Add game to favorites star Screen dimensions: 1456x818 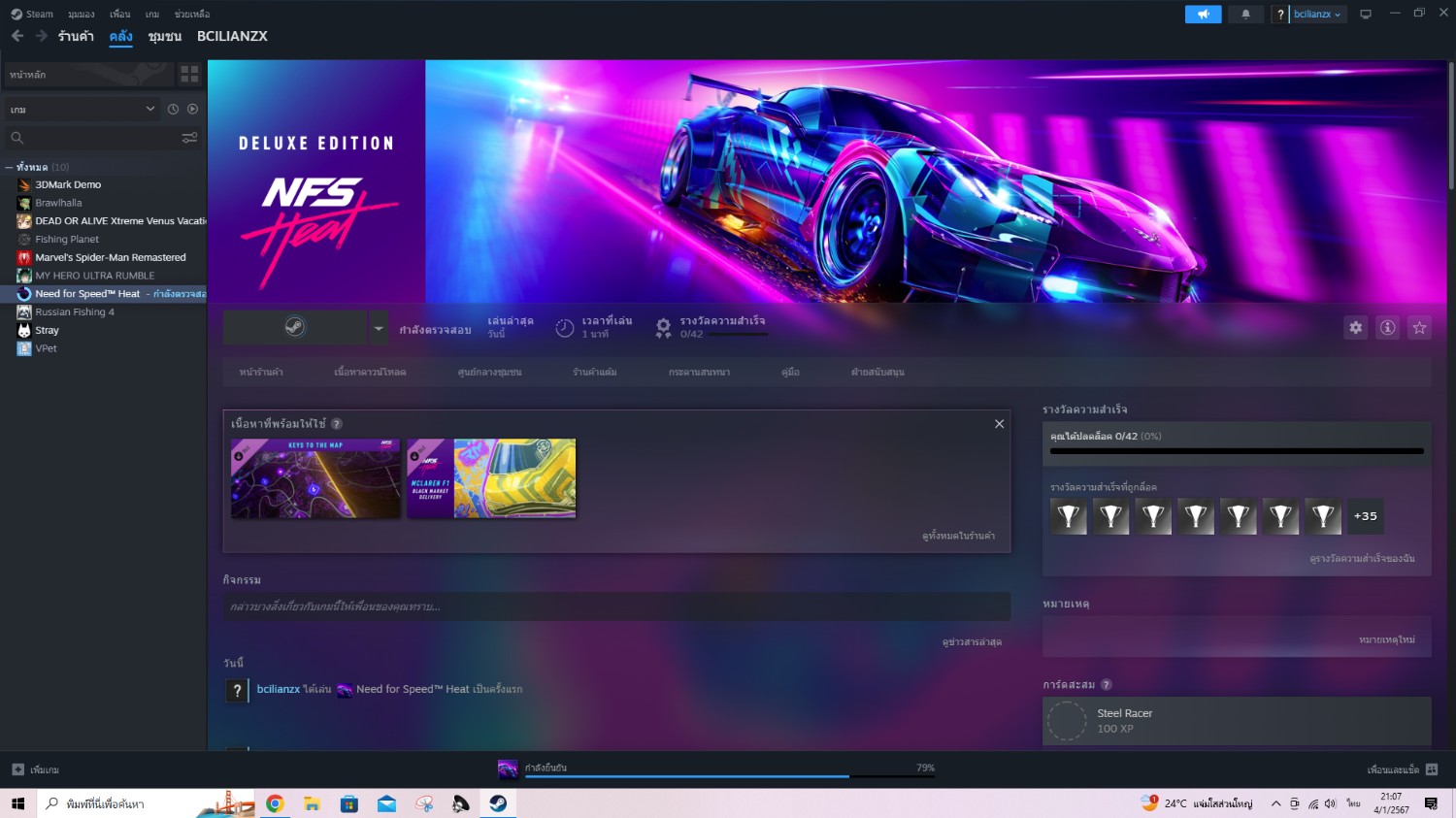[1419, 327]
